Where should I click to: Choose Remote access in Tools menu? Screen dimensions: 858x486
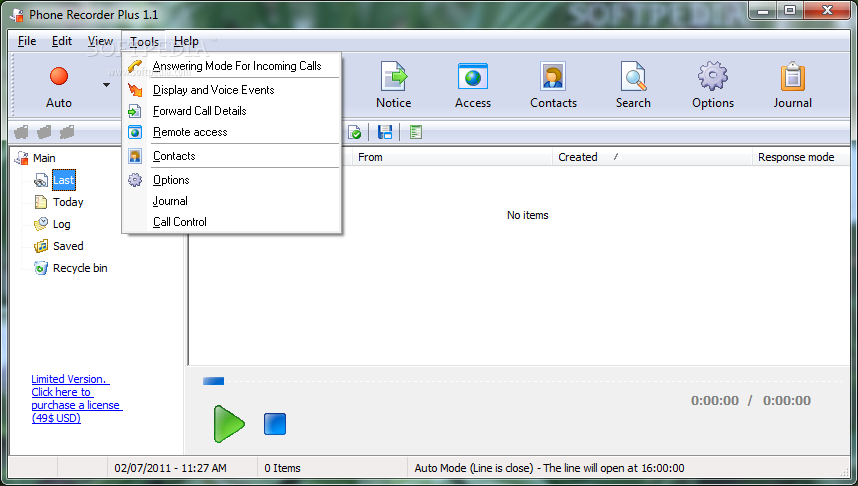click(231, 132)
